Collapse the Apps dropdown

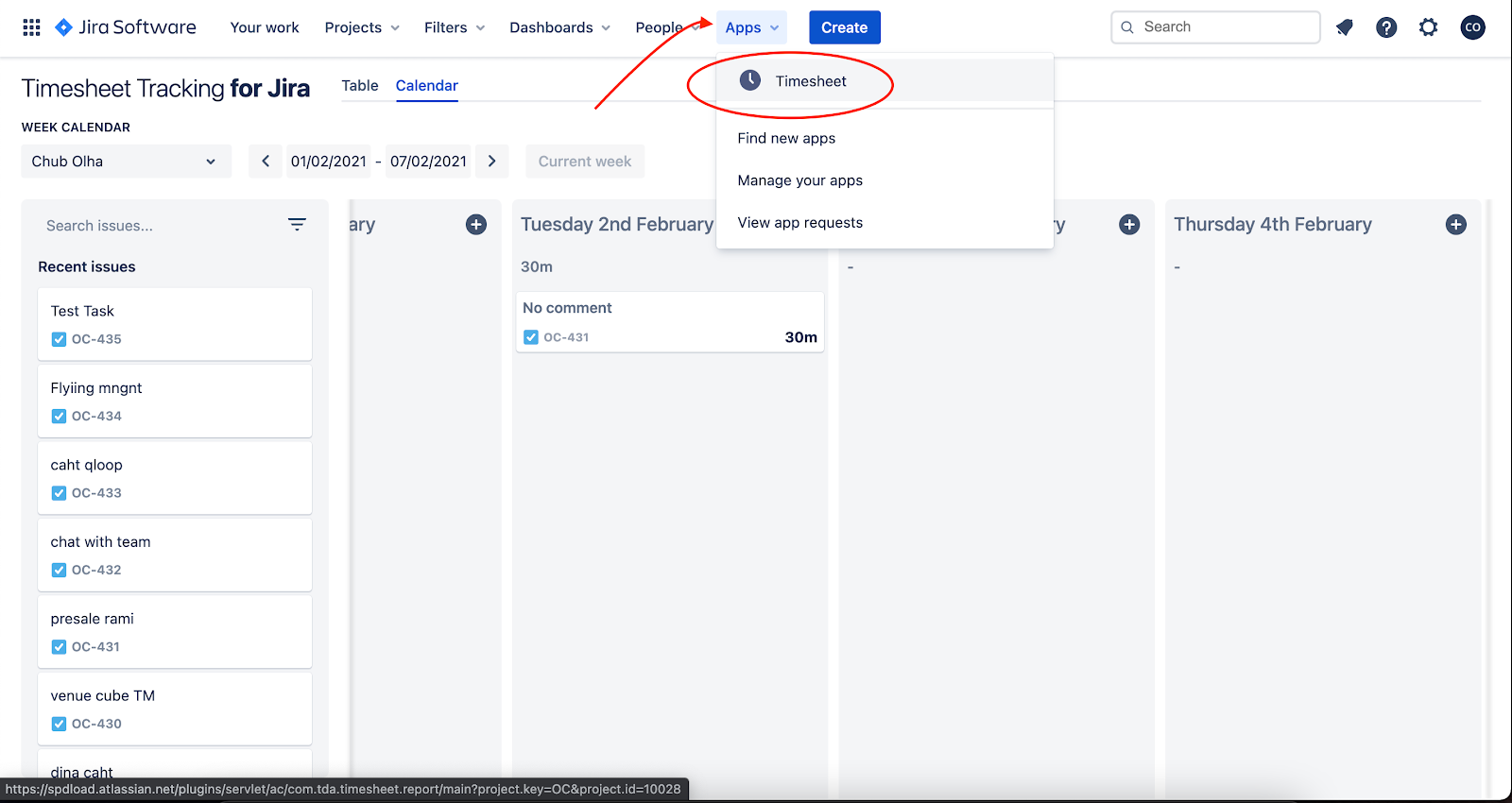(x=751, y=27)
